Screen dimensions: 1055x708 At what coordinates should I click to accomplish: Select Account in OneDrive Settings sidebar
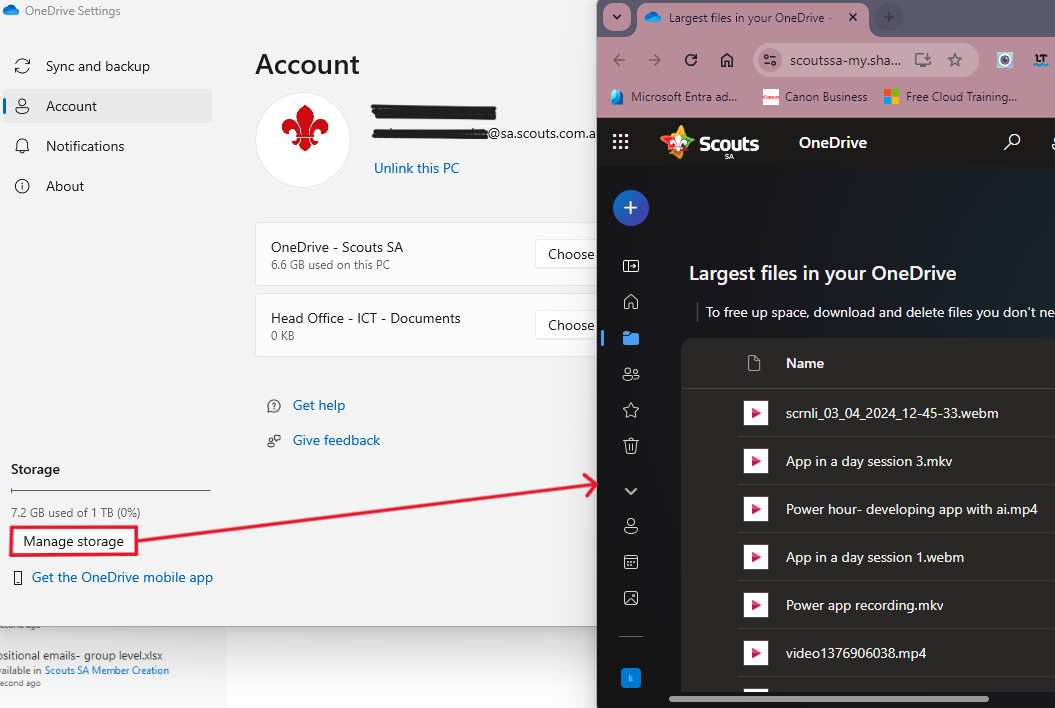tap(108, 106)
